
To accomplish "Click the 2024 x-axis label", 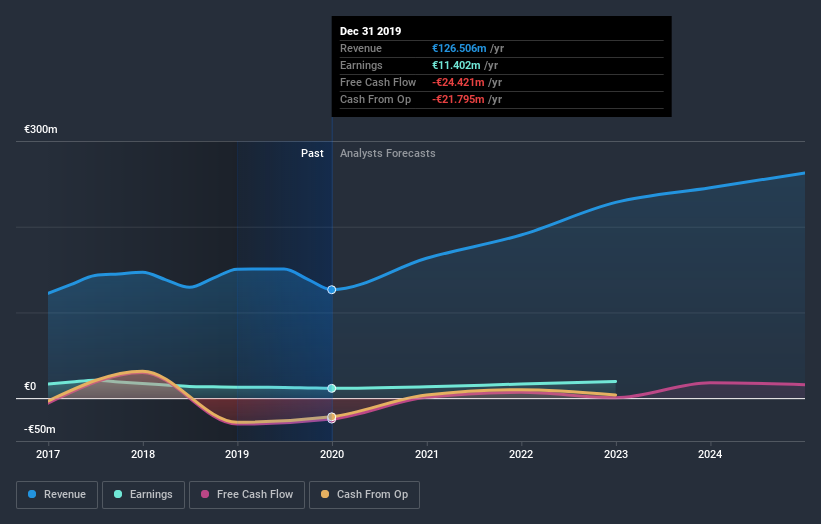I will pos(710,454).
